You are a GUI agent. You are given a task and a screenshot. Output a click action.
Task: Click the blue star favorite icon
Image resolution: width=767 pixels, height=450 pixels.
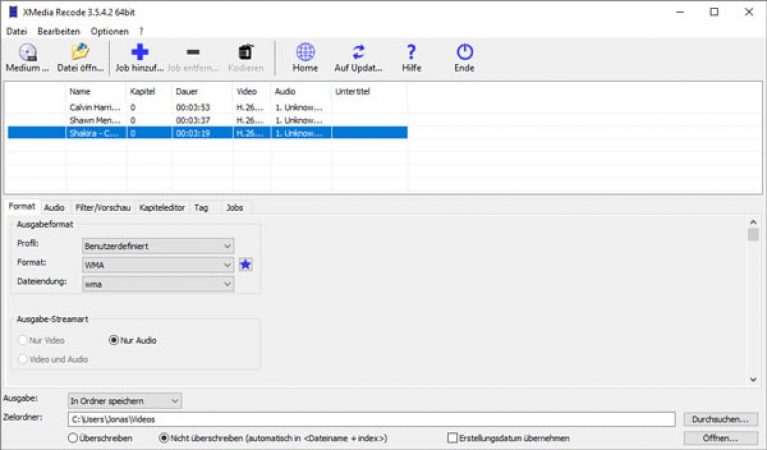tap(245, 265)
